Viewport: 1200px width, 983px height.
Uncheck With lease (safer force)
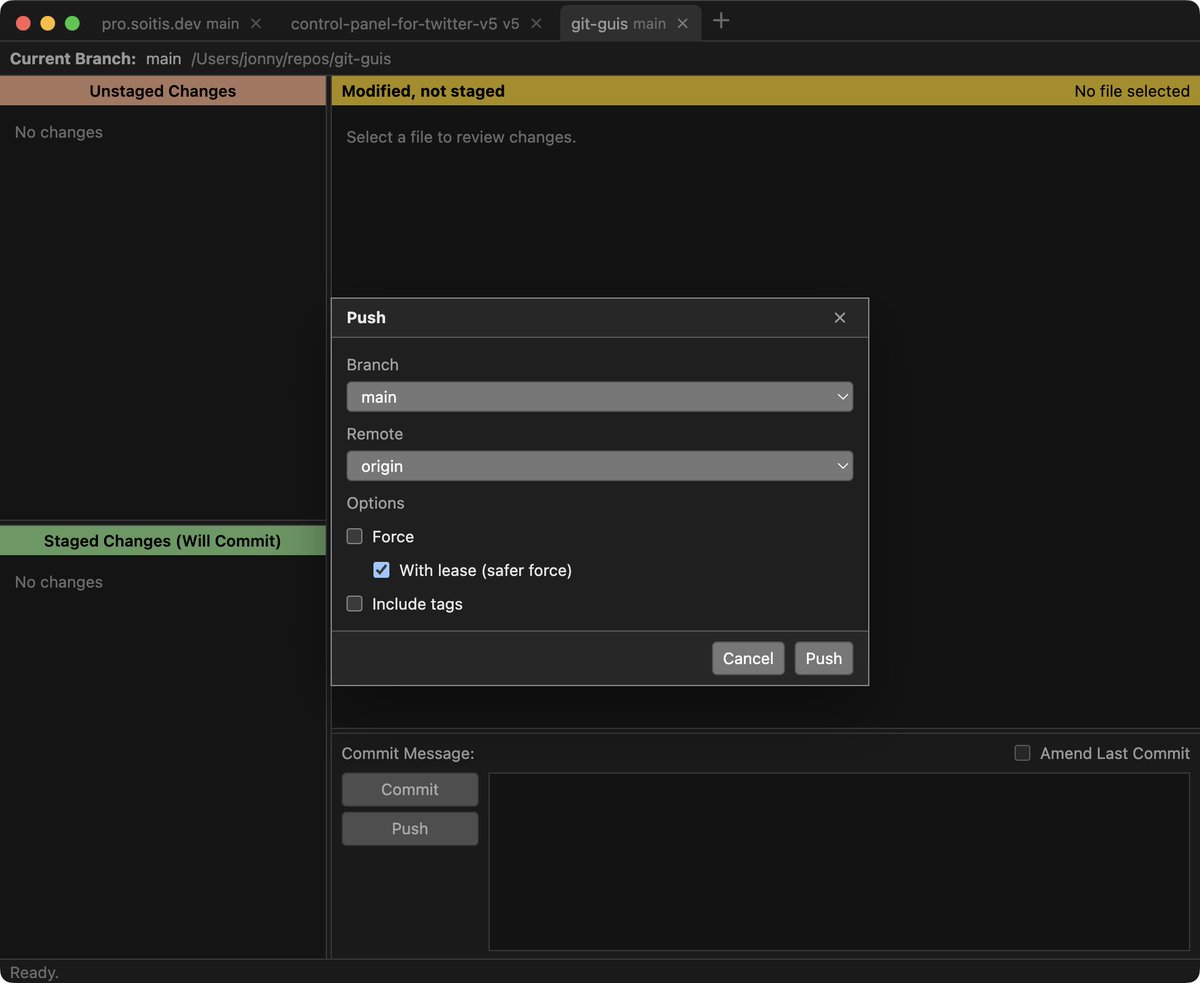(x=381, y=570)
